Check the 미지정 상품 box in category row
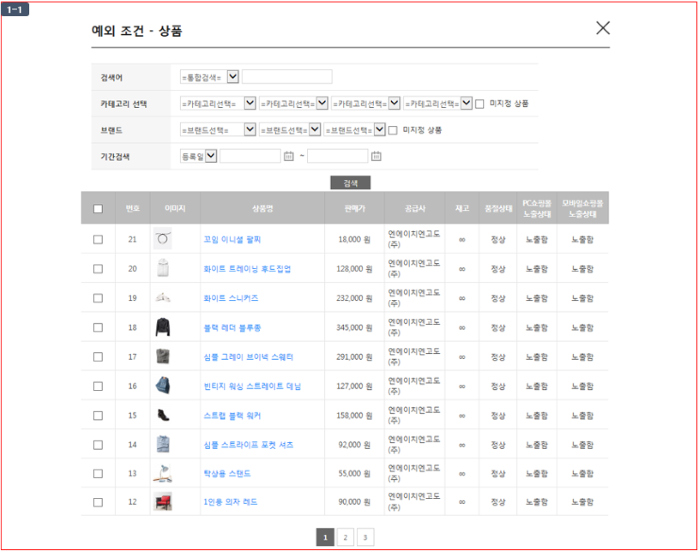The width and height of the screenshot is (700, 552). point(480,103)
